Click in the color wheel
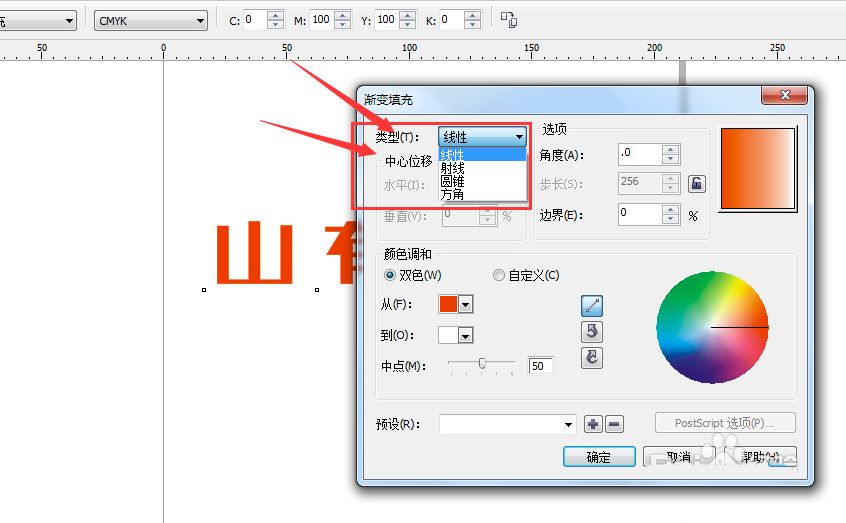846x523 pixels. 712,327
